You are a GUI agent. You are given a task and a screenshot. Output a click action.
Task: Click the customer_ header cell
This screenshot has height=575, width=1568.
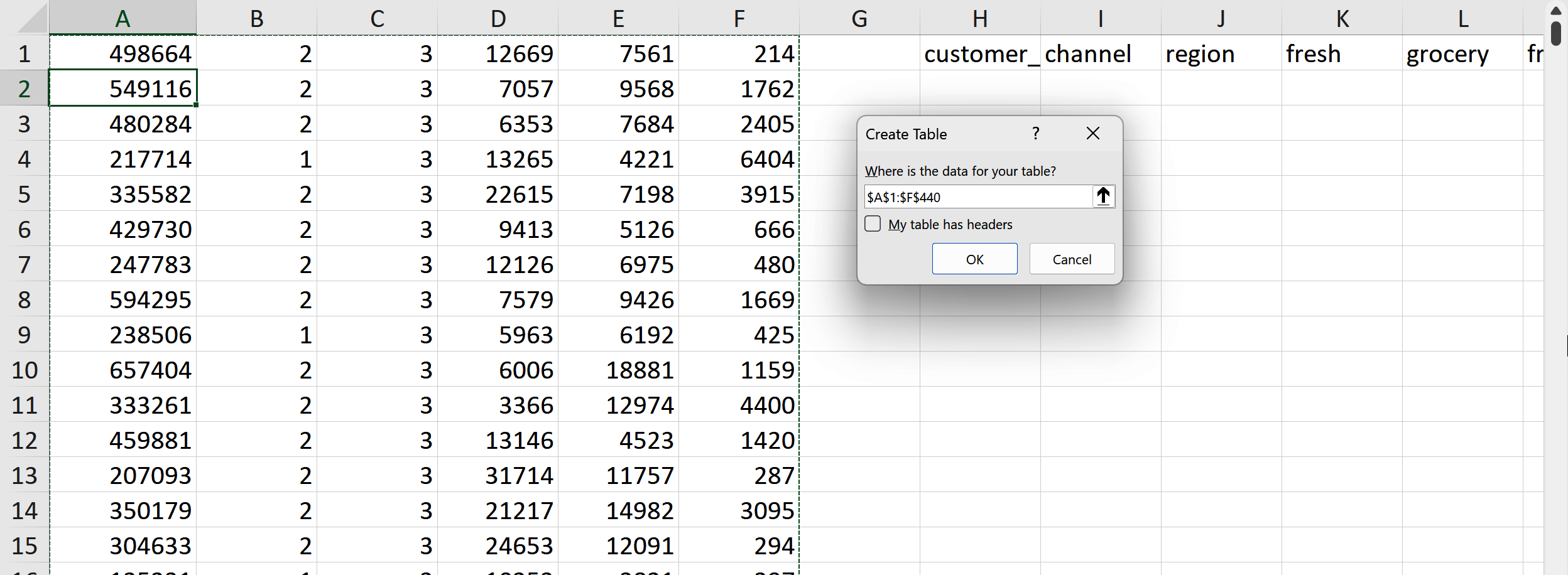point(980,53)
